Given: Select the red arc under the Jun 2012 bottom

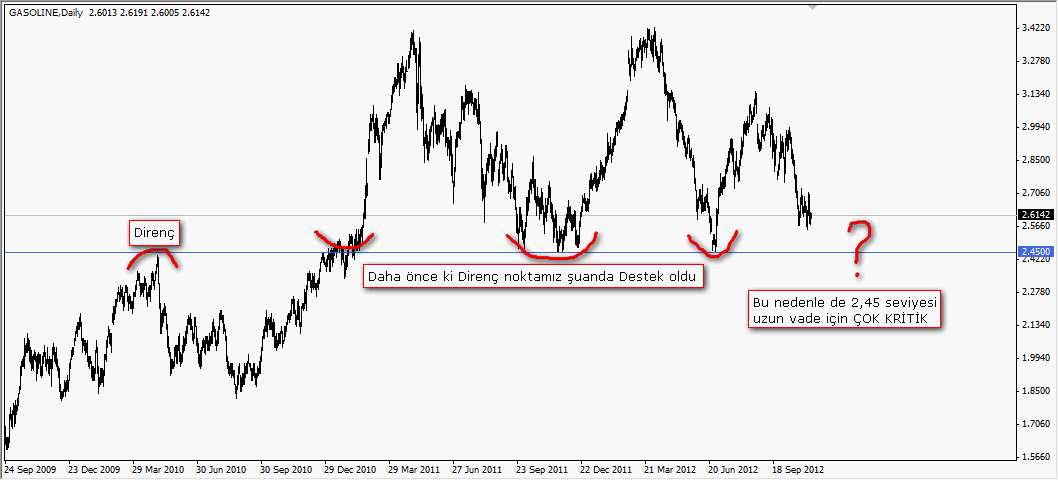Looking at the screenshot, I should pyautogui.click(x=712, y=246).
